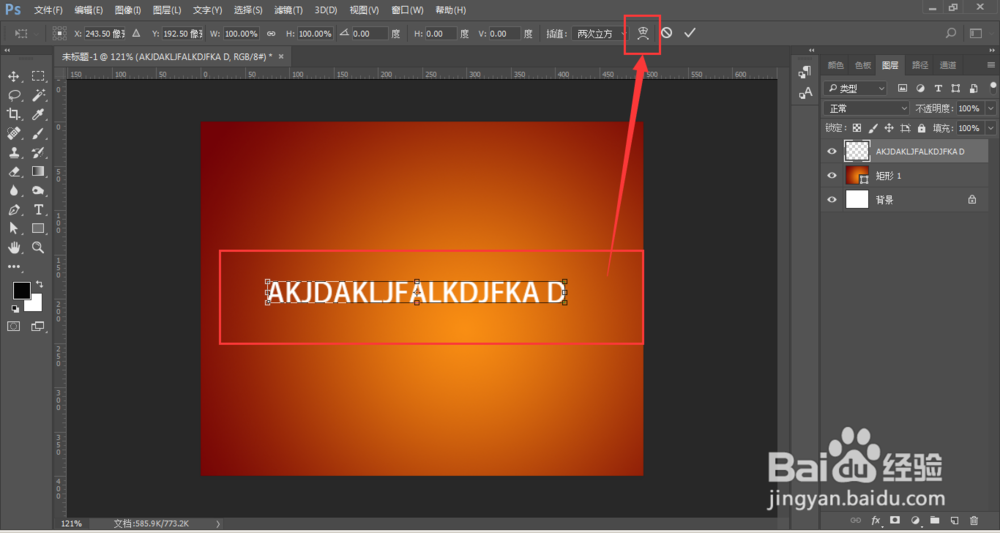
Task: Select the Pen tool
Action: [x=13, y=210]
